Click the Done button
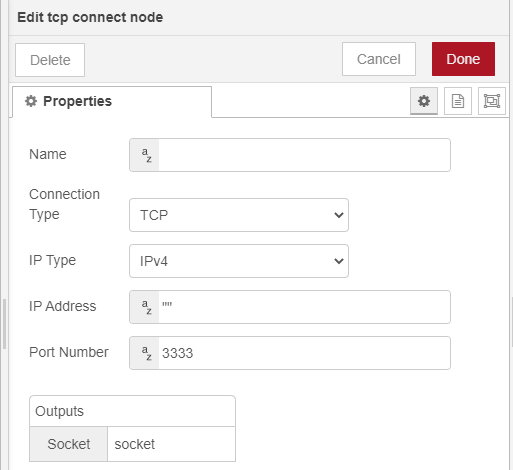Viewport: 513px width, 470px height. point(463,59)
